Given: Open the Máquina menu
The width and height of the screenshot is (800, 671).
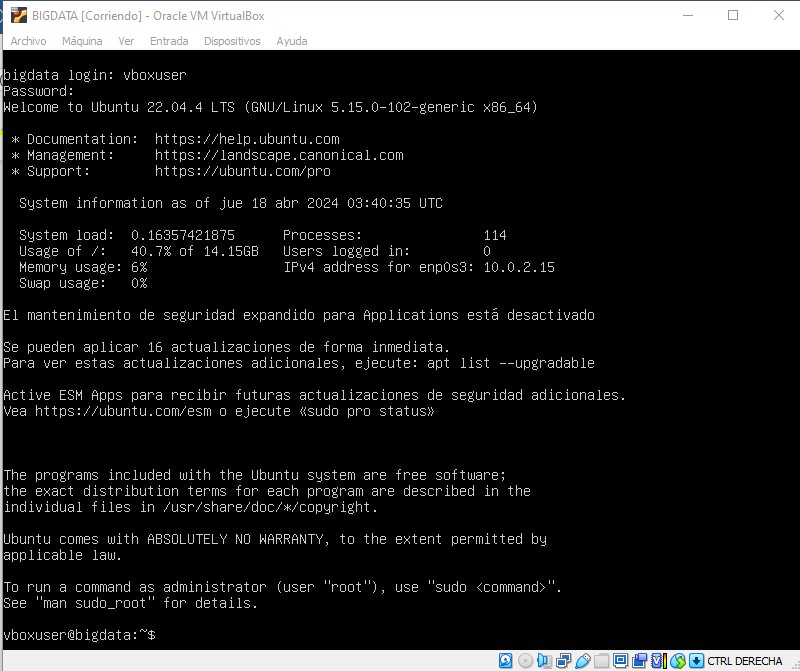Looking at the screenshot, I should point(82,41).
